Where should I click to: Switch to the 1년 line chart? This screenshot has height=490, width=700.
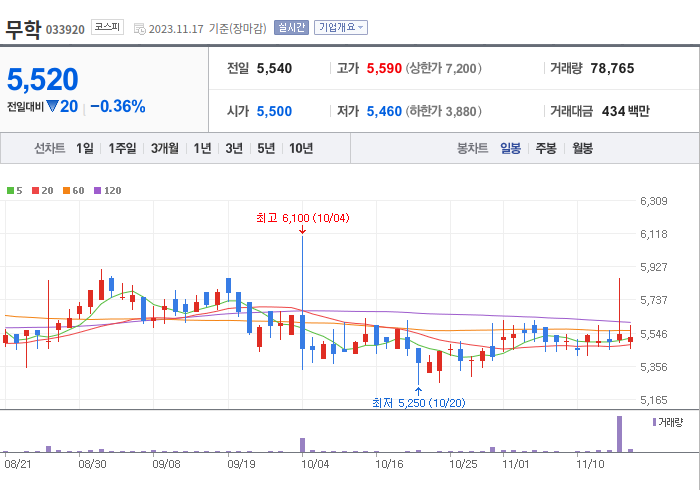click(x=202, y=148)
